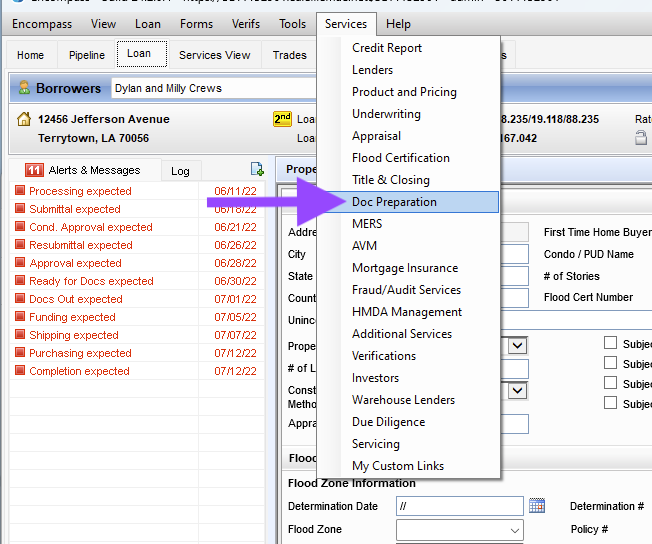652x544 pixels.
Task: Open the Help menu
Action: click(x=398, y=24)
